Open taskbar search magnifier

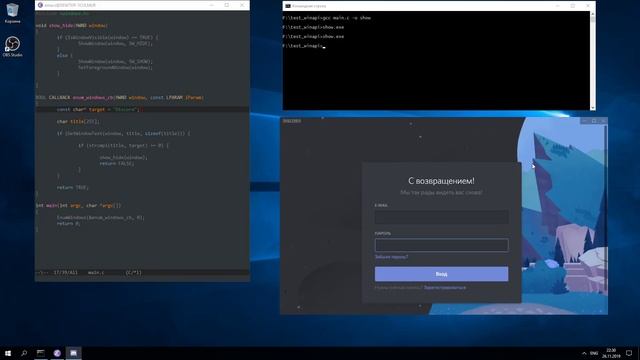pos(24,353)
